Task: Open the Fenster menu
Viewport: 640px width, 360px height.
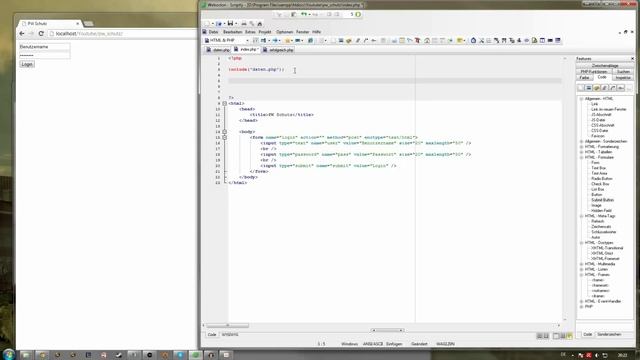Action: click(x=302, y=32)
